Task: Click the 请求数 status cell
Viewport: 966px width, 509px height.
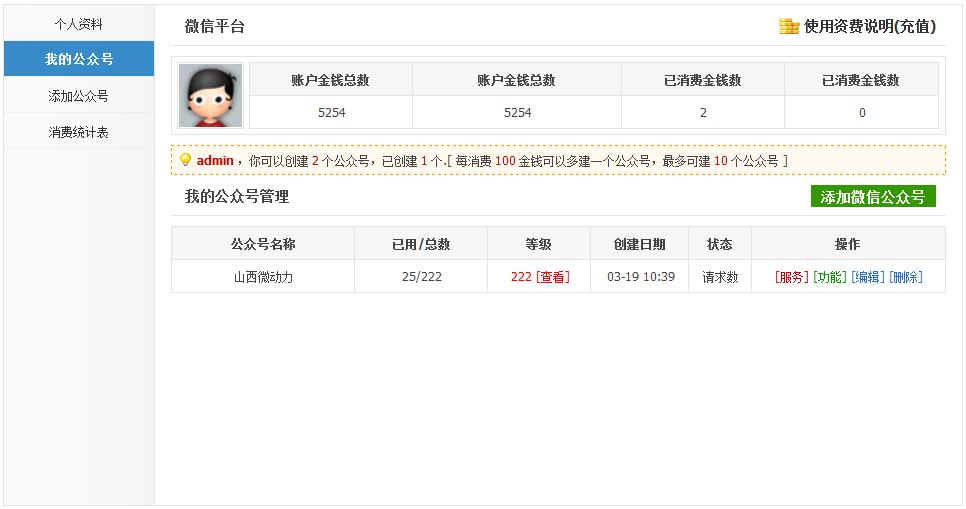Action: pos(720,277)
